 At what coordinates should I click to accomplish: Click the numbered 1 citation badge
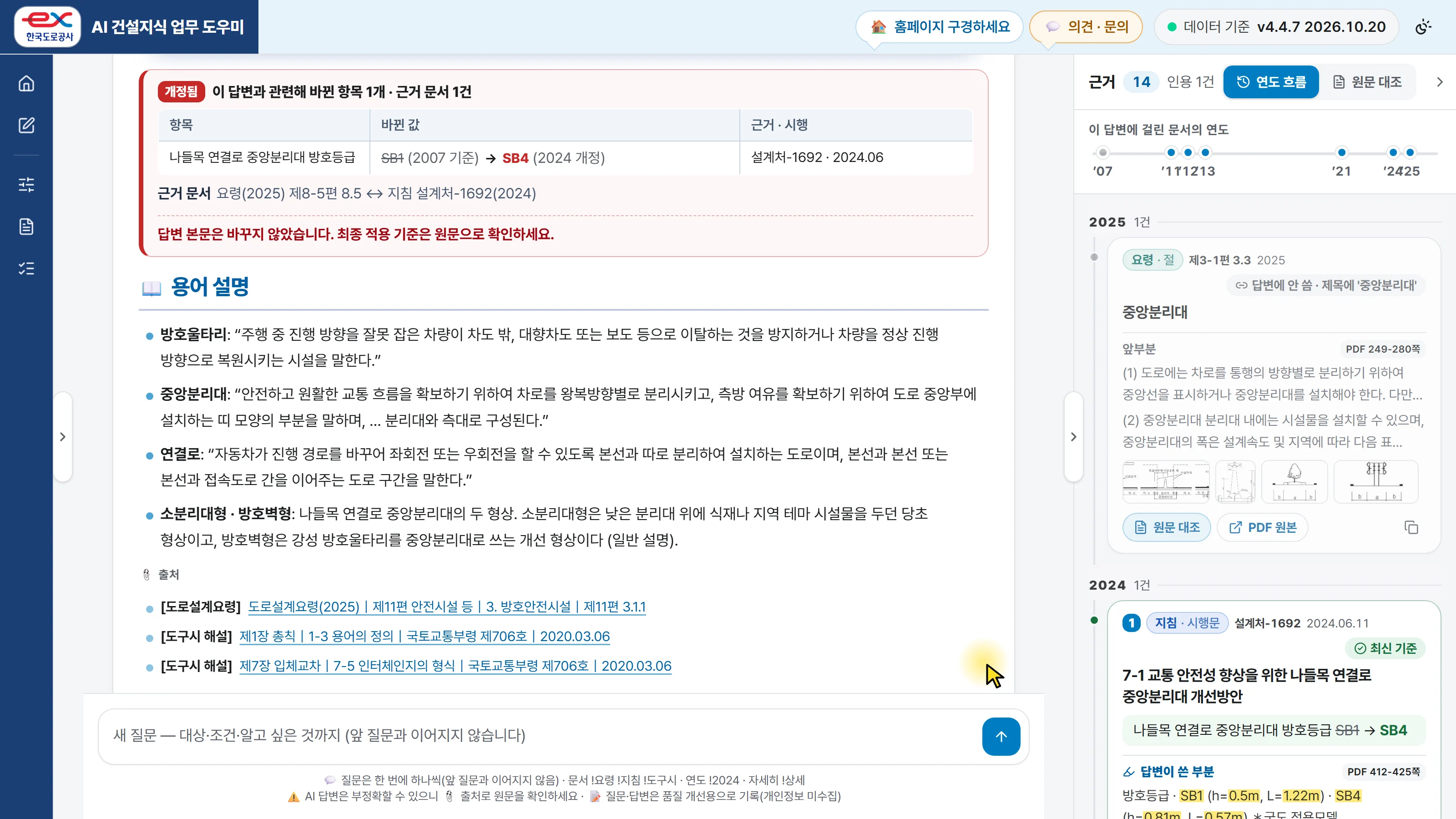[x=1132, y=623]
